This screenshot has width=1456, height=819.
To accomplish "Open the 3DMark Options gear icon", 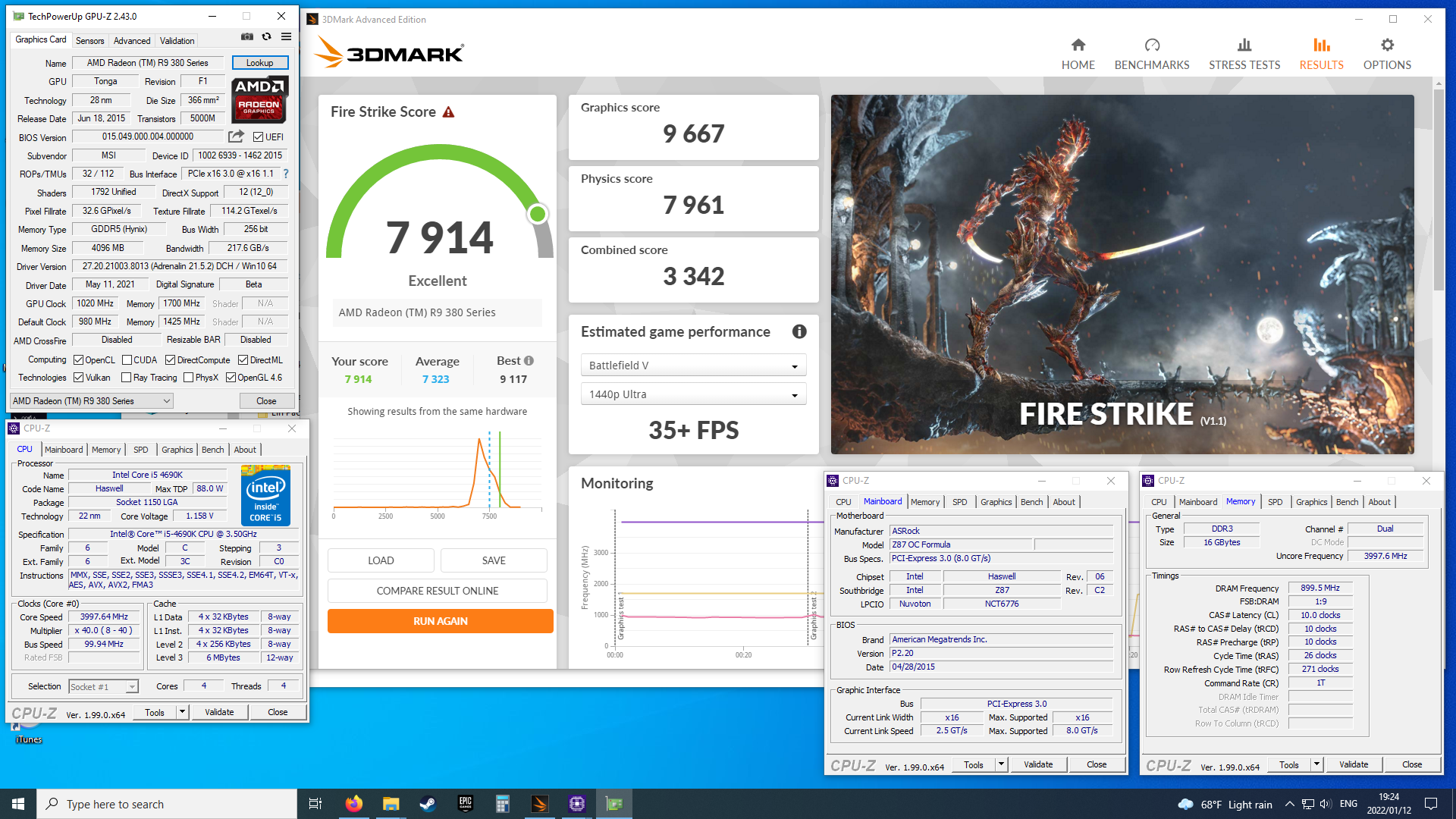I will pos(1387,45).
